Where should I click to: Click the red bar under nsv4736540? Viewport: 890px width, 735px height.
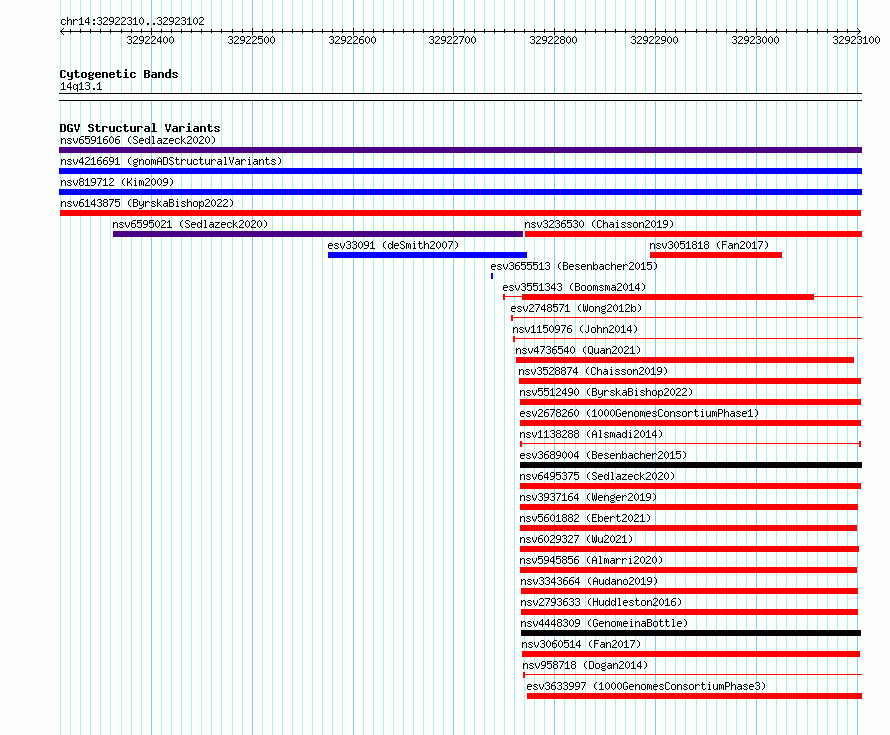pyautogui.click(x=685, y=360)
